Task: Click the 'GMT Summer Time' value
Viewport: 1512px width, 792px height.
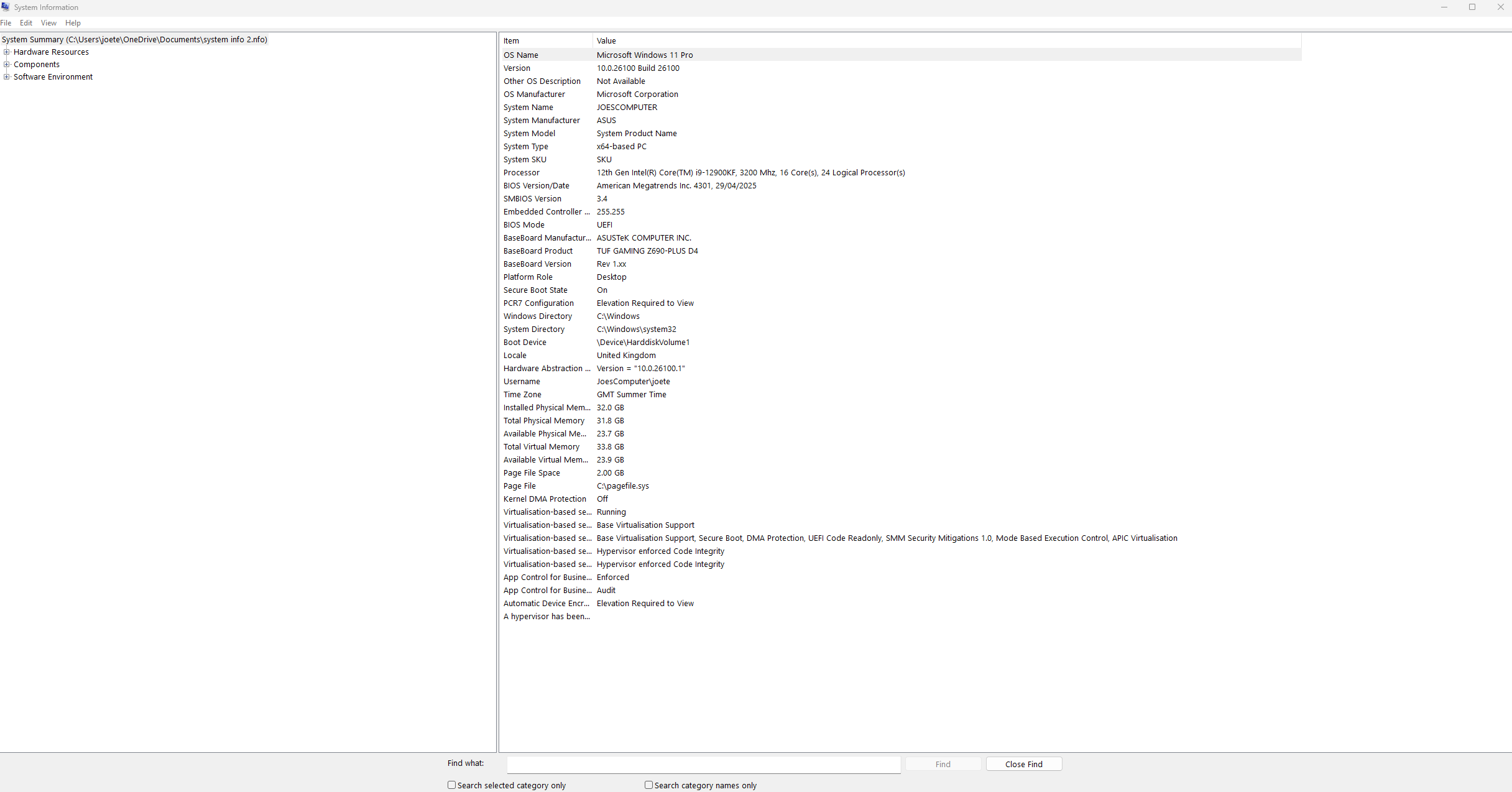Action: (x=632, y=395)
